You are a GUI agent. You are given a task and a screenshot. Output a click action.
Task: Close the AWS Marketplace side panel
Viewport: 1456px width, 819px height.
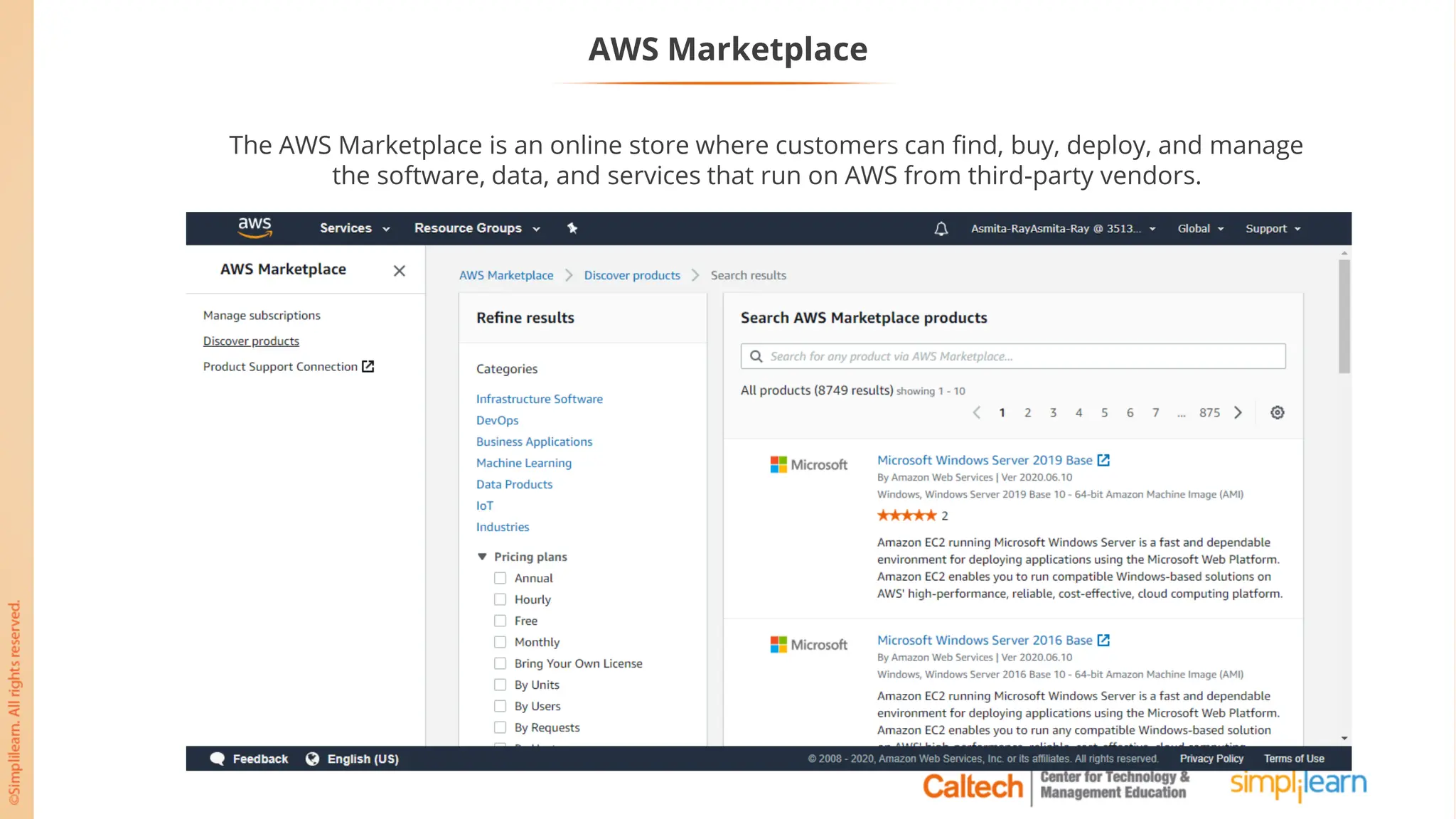(400, 270)
